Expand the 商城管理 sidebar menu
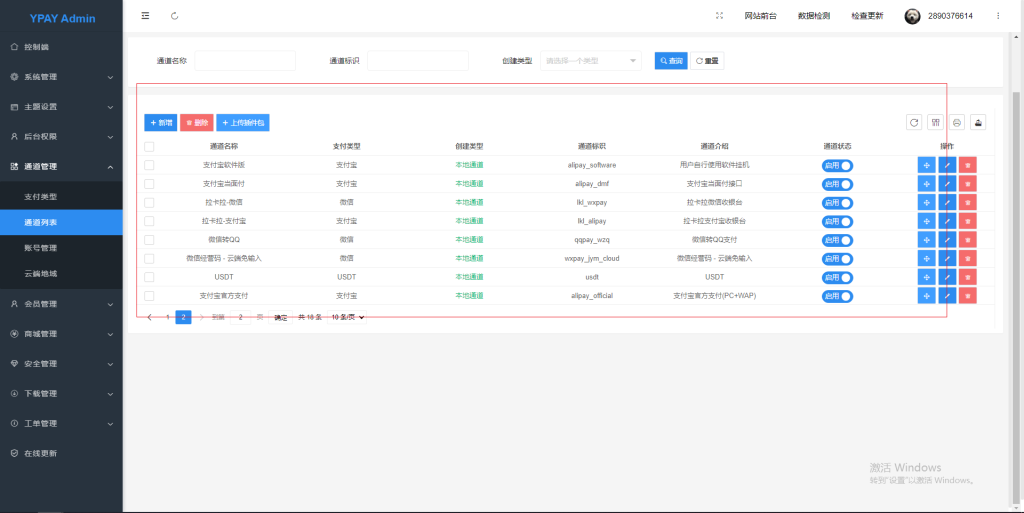Image resolution: width=1024 pixels, height=513 pixels. point(61,334)
